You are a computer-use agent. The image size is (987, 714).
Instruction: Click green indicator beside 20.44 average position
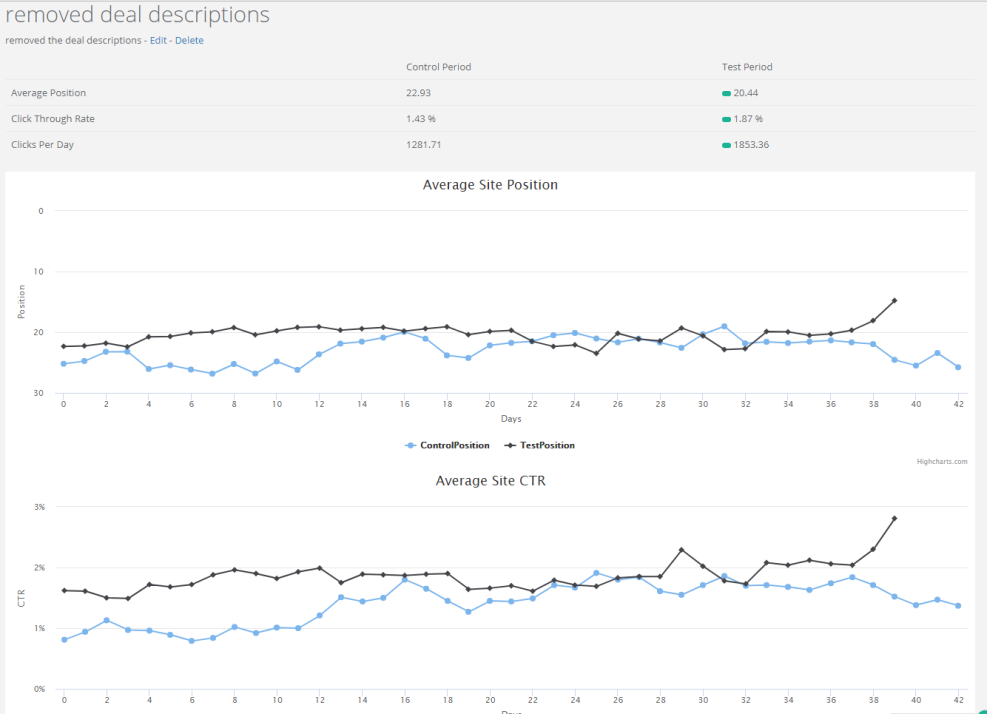coord(726,93)
